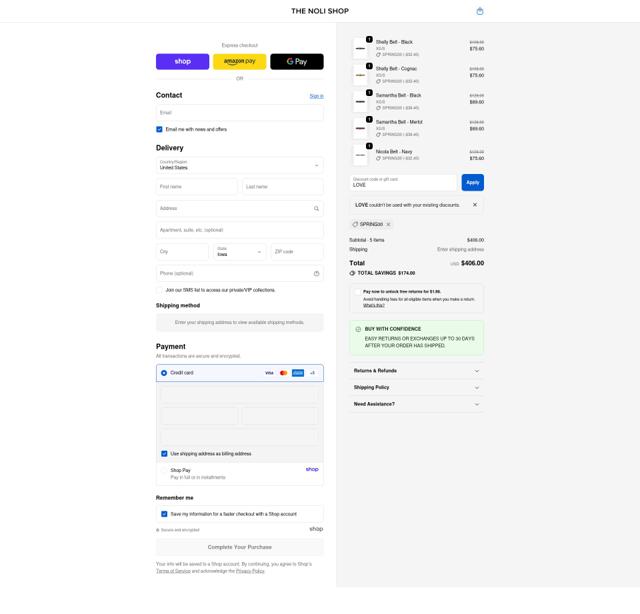Expand the Returns & Refunds section

click(415, 371)
